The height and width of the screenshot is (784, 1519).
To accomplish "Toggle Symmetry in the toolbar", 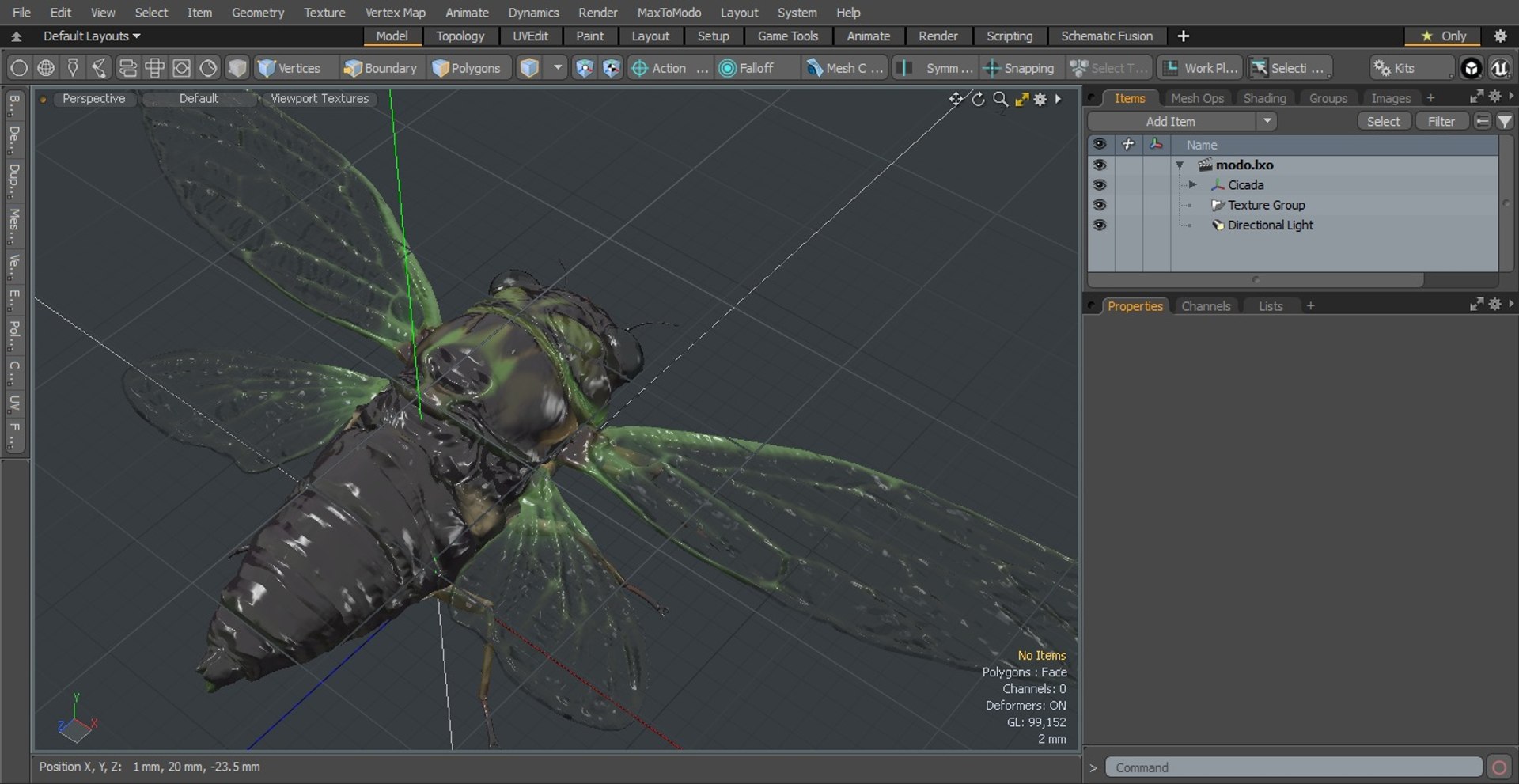I will [935, 68].
